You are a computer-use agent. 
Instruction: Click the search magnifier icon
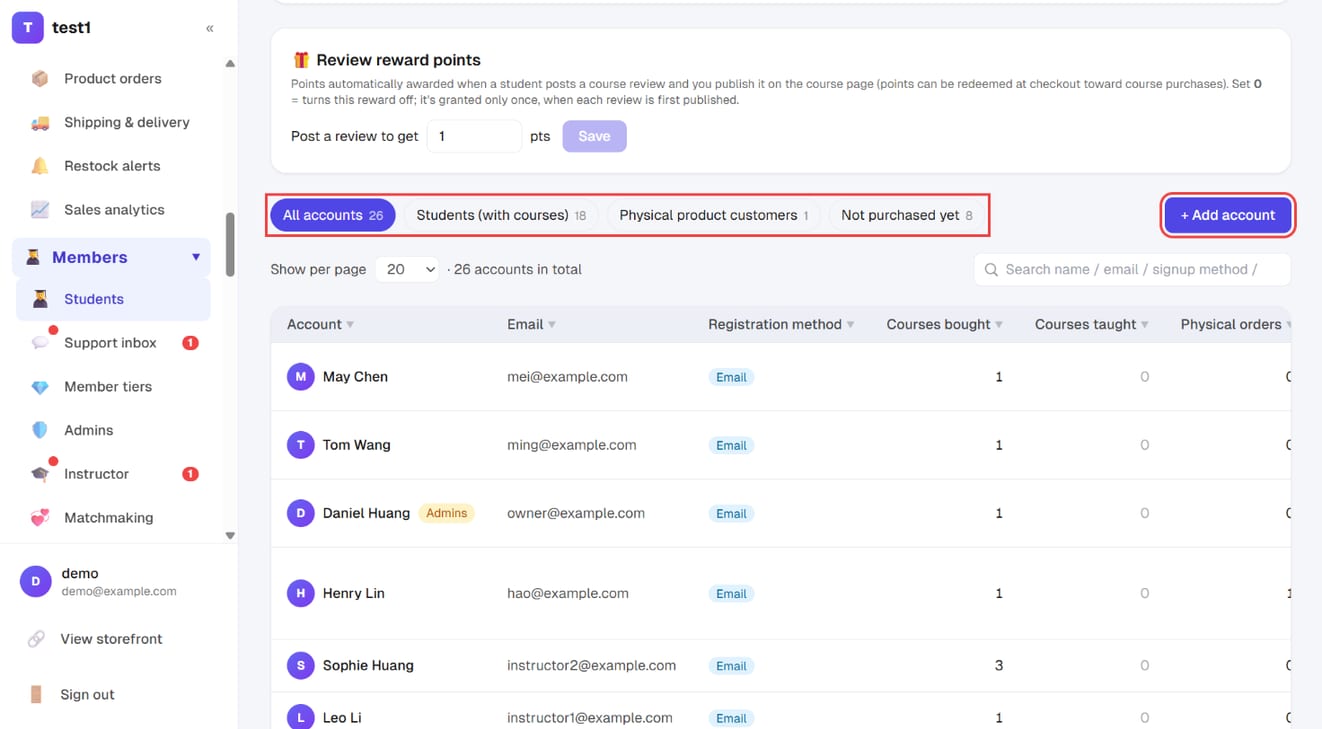(992, 270)
